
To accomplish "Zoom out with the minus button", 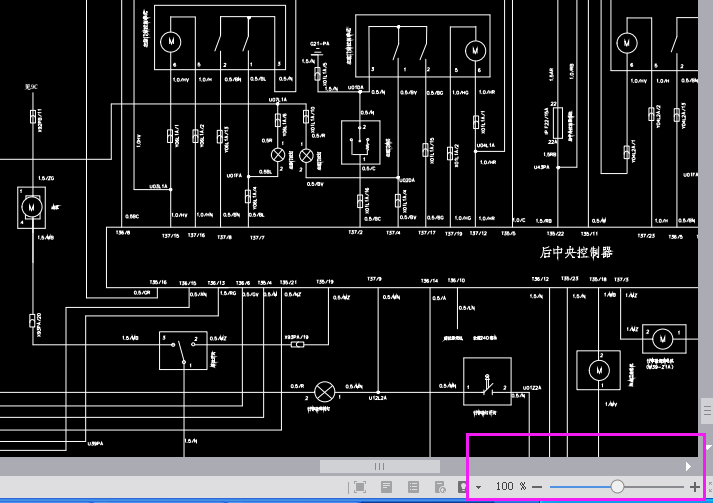I will (537, 487).
